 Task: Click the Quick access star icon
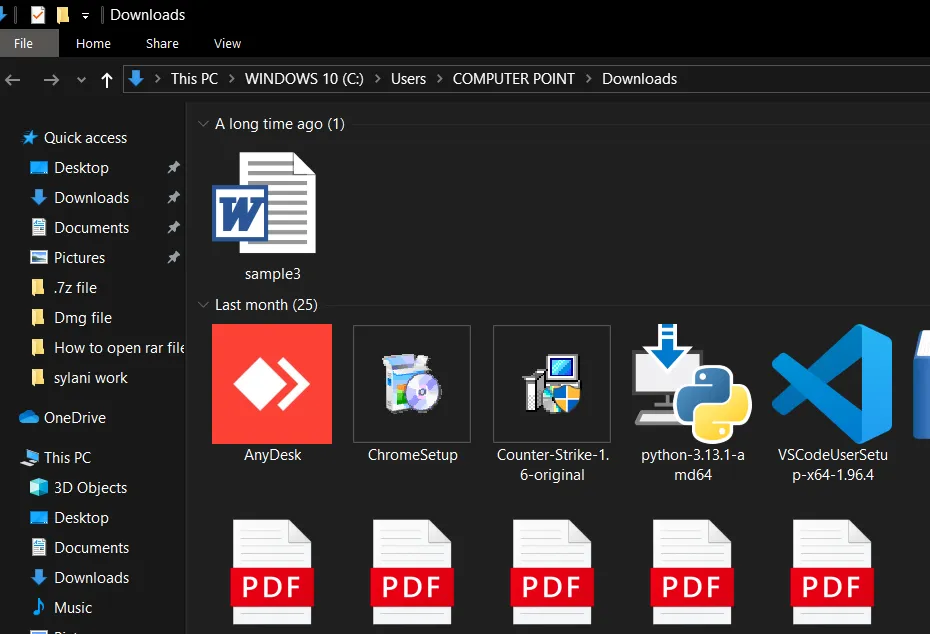30,138
